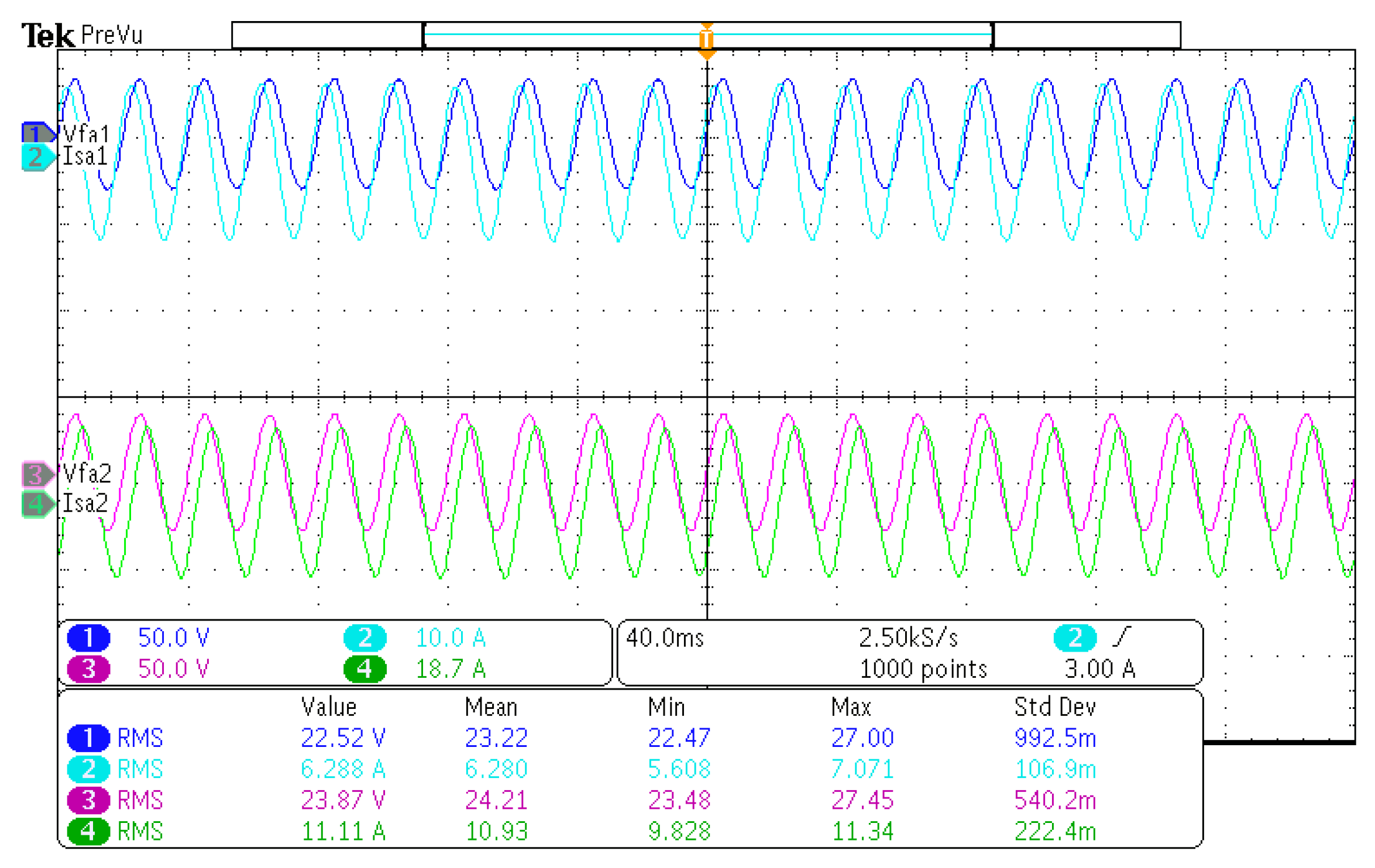1375x868 pixels.
Task: Select channel 1 Vfa1 ground marker
Action: (x=36, y=133)
